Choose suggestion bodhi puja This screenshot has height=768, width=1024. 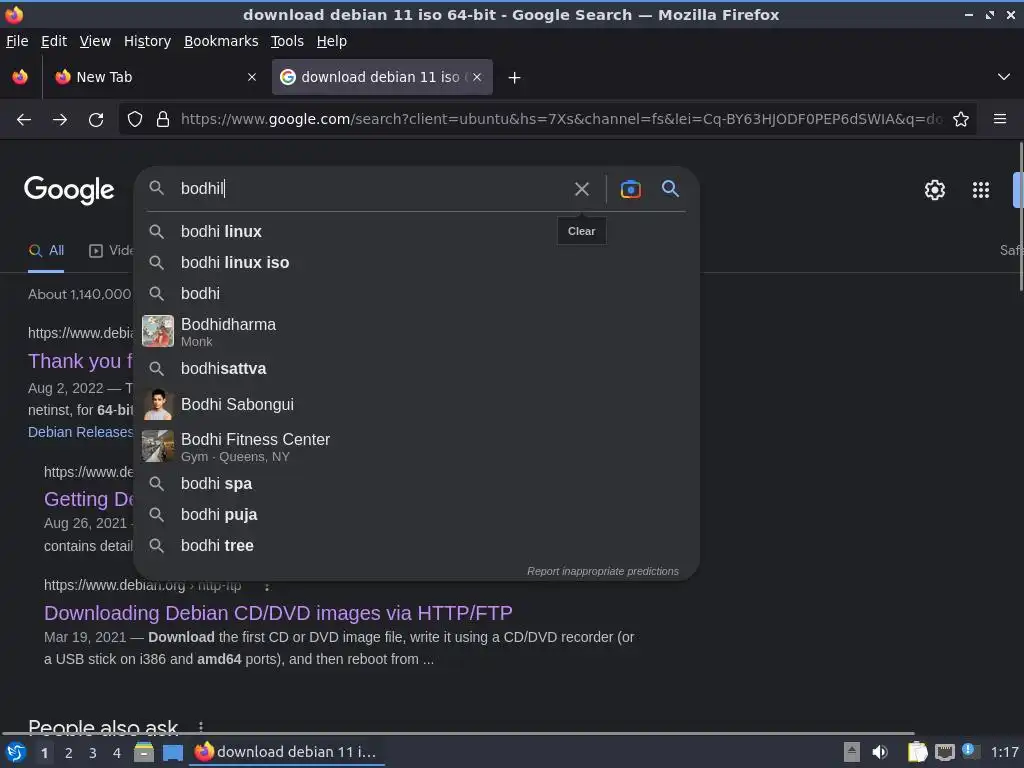tap(416, 515)
